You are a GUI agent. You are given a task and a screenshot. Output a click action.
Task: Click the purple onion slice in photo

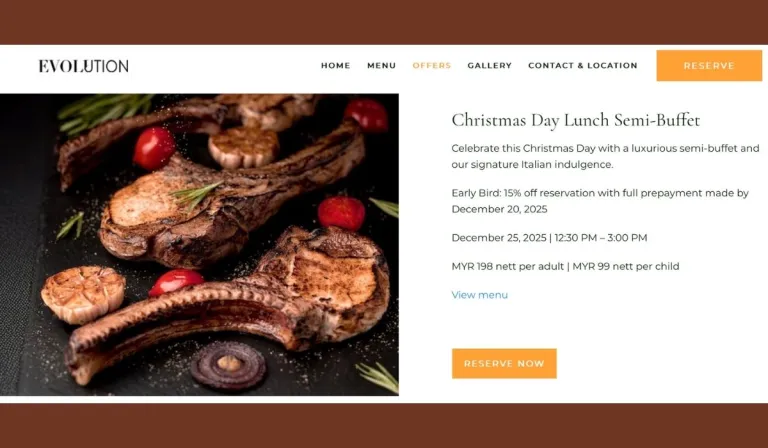[x=228, y=365]
